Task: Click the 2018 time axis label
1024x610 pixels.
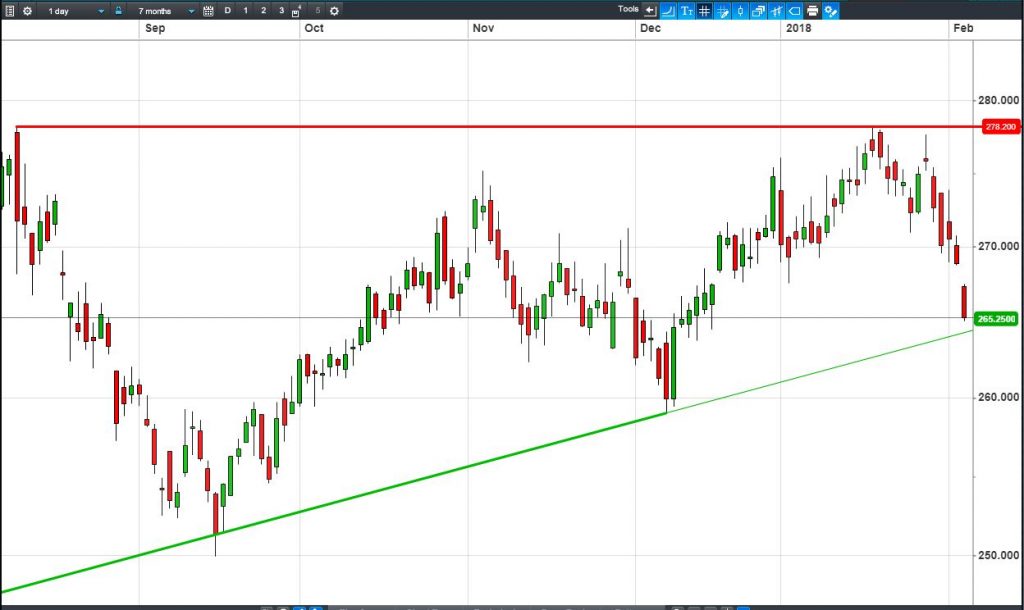Action: point(799,28)
